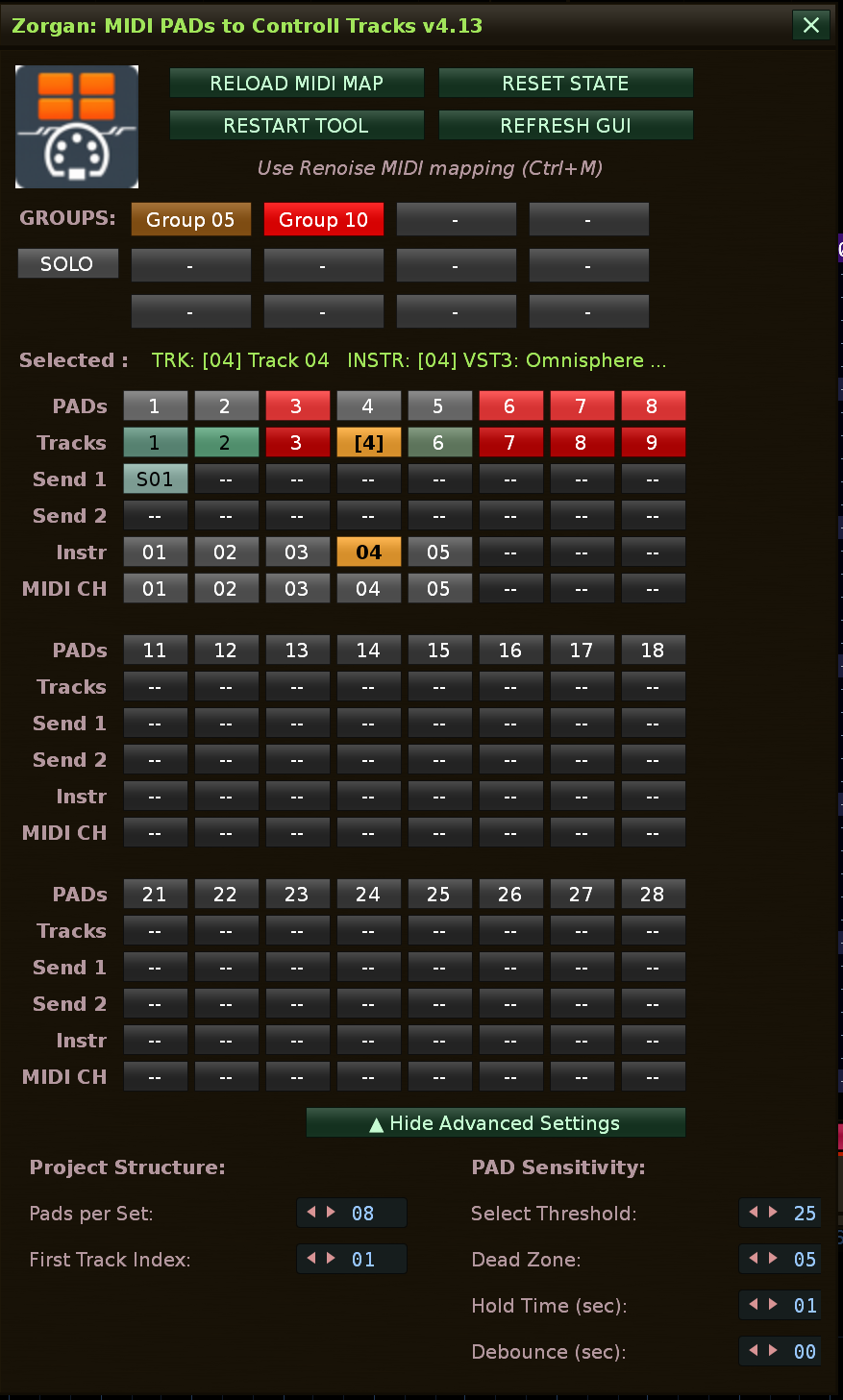Click the Debounce value field showing 00
Viewport: 843px width, 1400px height.
(x=805, y=1352)
